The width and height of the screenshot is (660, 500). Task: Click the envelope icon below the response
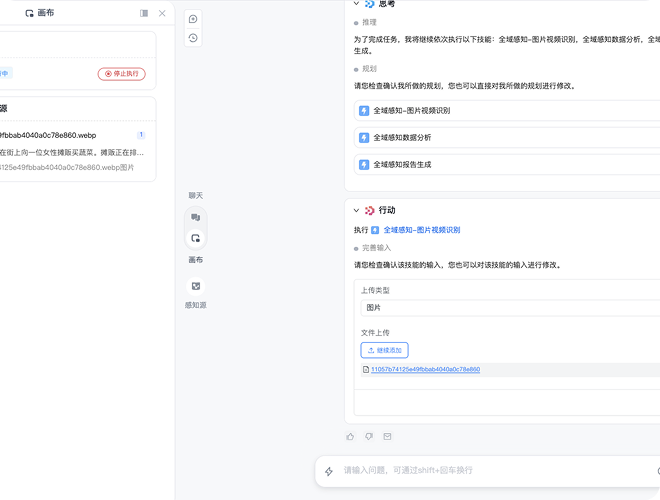388,436
